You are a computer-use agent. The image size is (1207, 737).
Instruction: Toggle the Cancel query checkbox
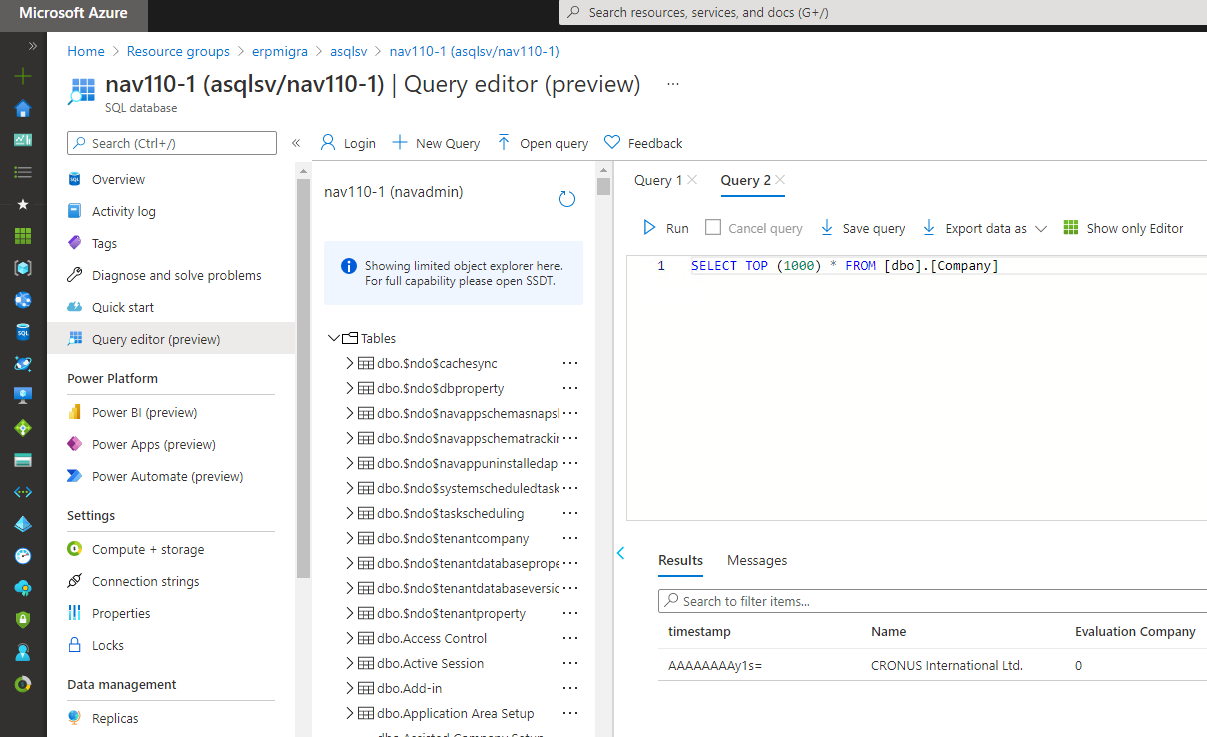pyautogui.click(x=713, y=227)
